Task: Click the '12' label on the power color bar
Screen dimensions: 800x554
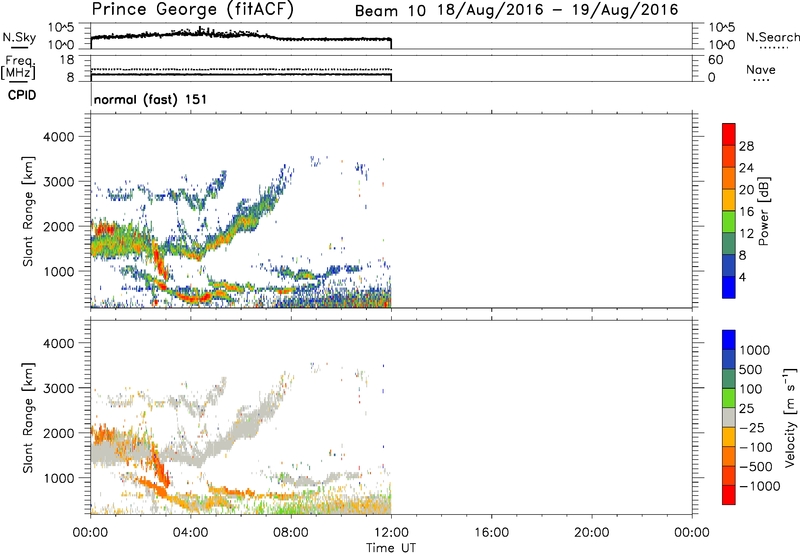Action: point(746,234)
